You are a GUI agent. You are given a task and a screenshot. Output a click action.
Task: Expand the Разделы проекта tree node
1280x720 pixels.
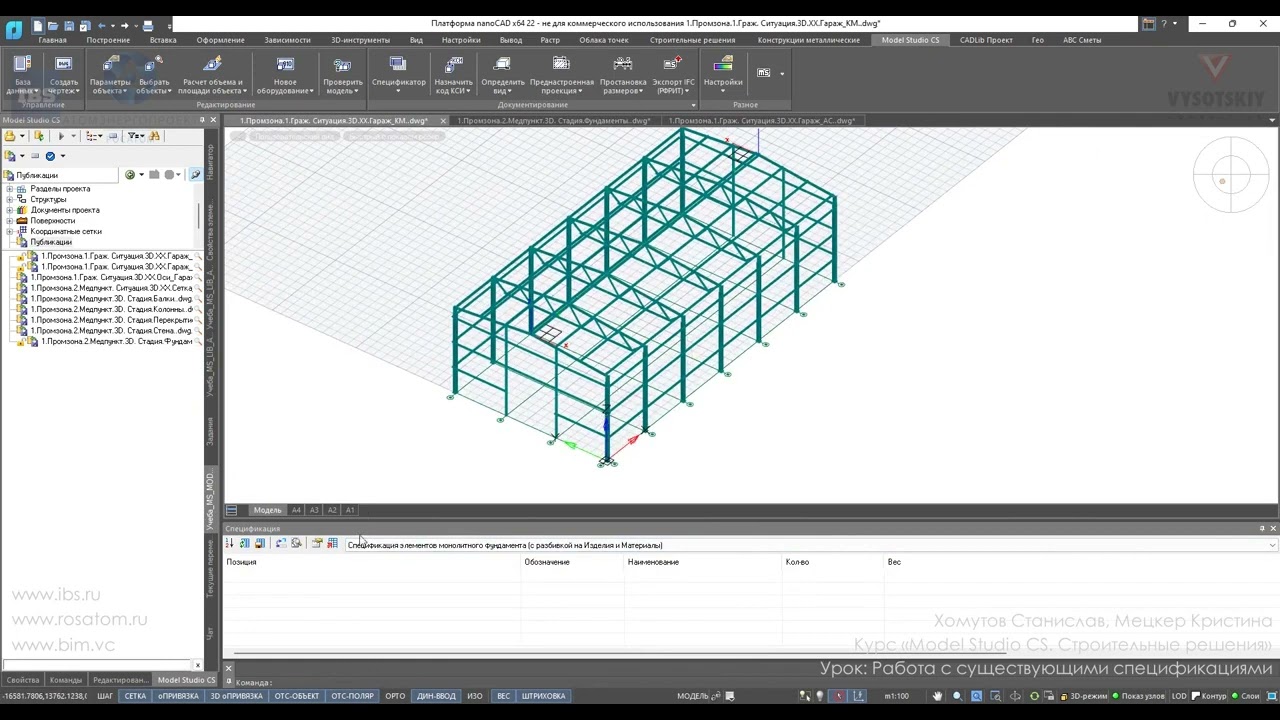point(10,189)
